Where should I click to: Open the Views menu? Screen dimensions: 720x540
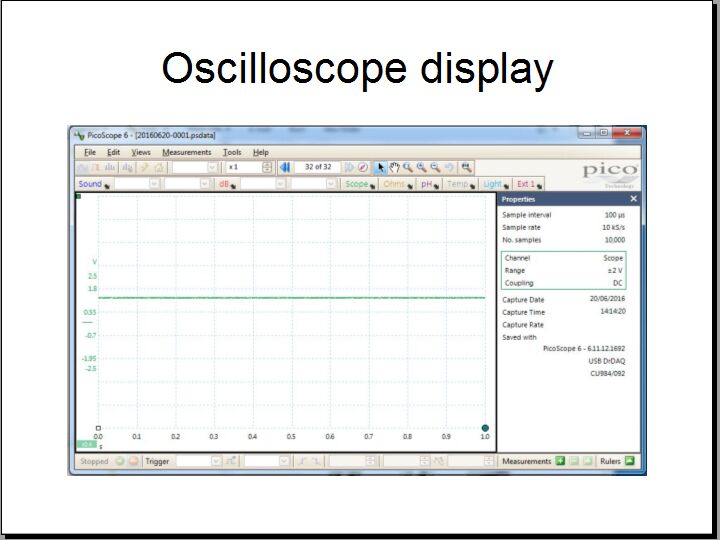[x=141, y=152]
